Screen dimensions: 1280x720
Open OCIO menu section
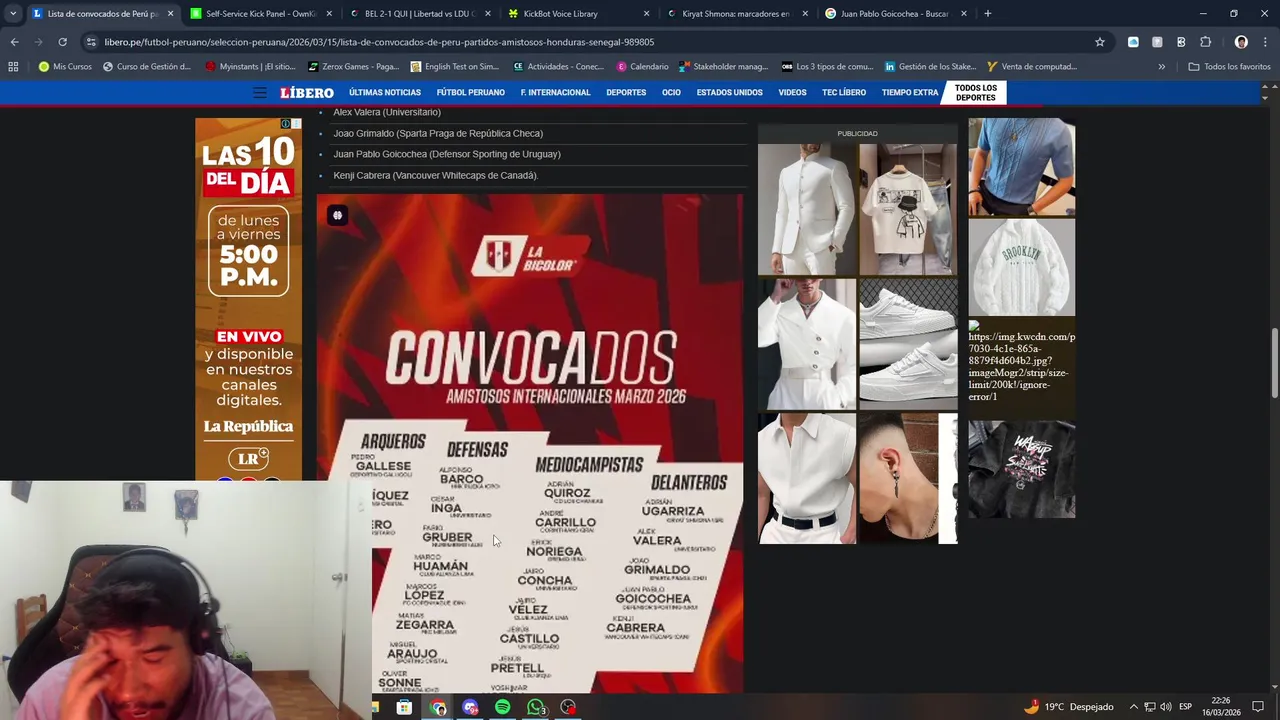pos(671,92)
